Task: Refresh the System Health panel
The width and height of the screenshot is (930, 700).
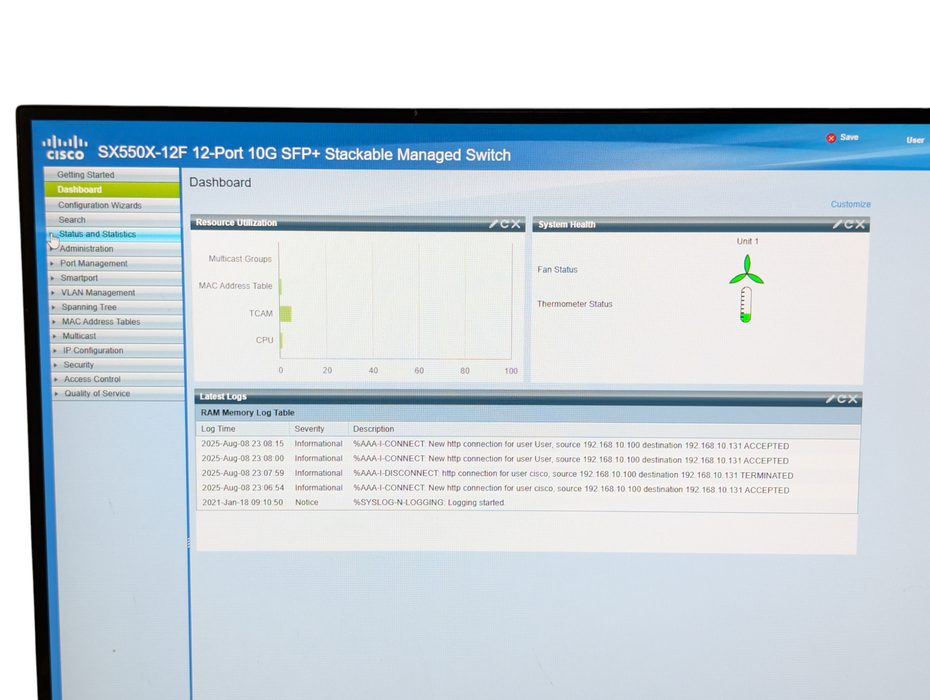Action: click(849, 224)
